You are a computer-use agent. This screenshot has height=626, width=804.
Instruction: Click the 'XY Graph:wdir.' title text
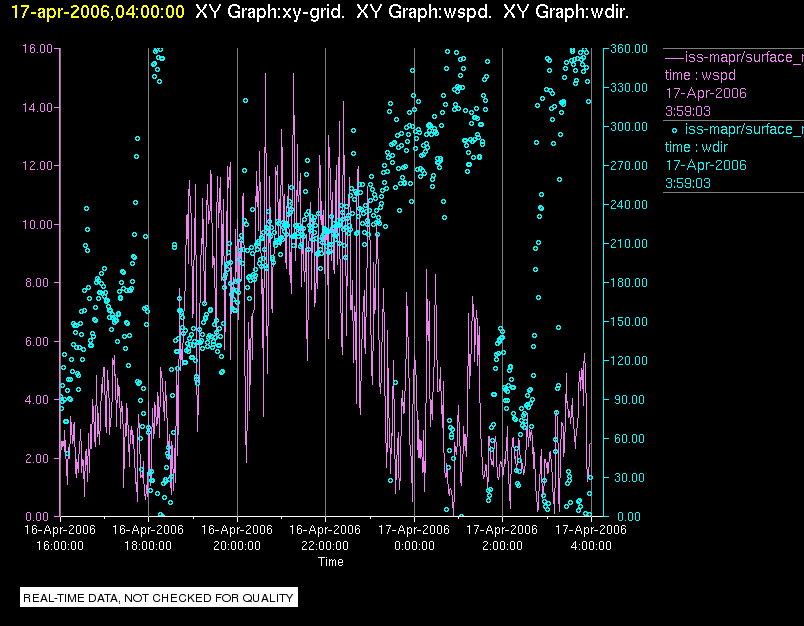click(x=566, y=12)
